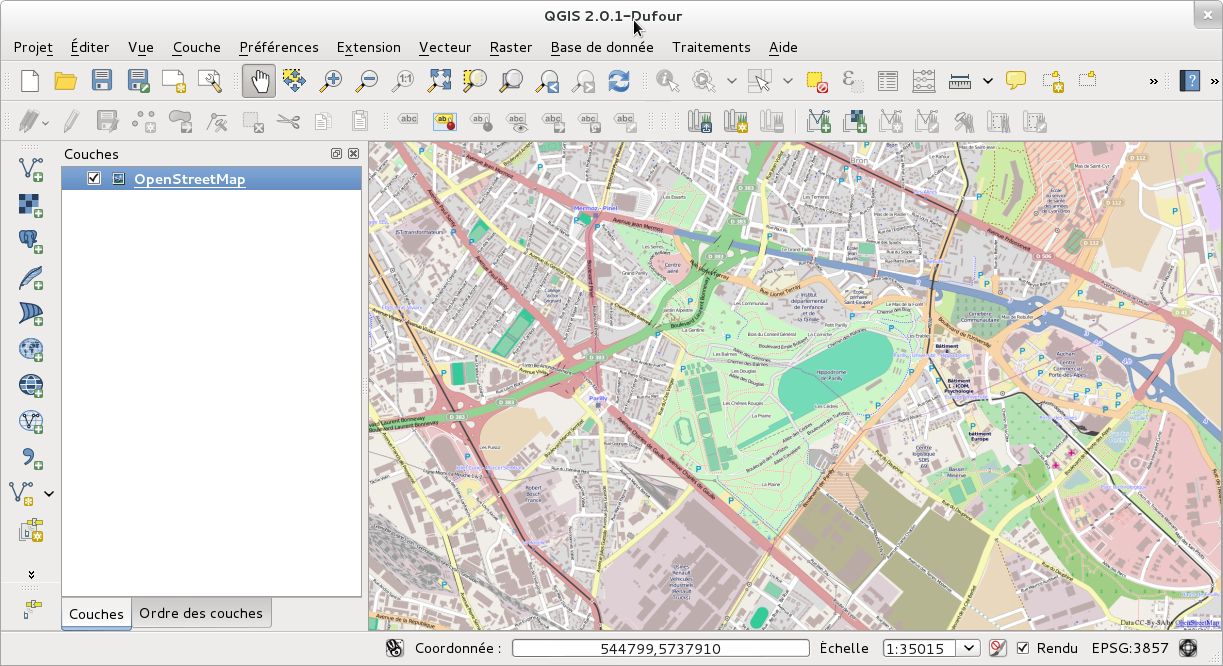Click the Coordonnée value input field
Image resolution: width=1223 pixels, height=666 pixels.
tap(660, 648)
